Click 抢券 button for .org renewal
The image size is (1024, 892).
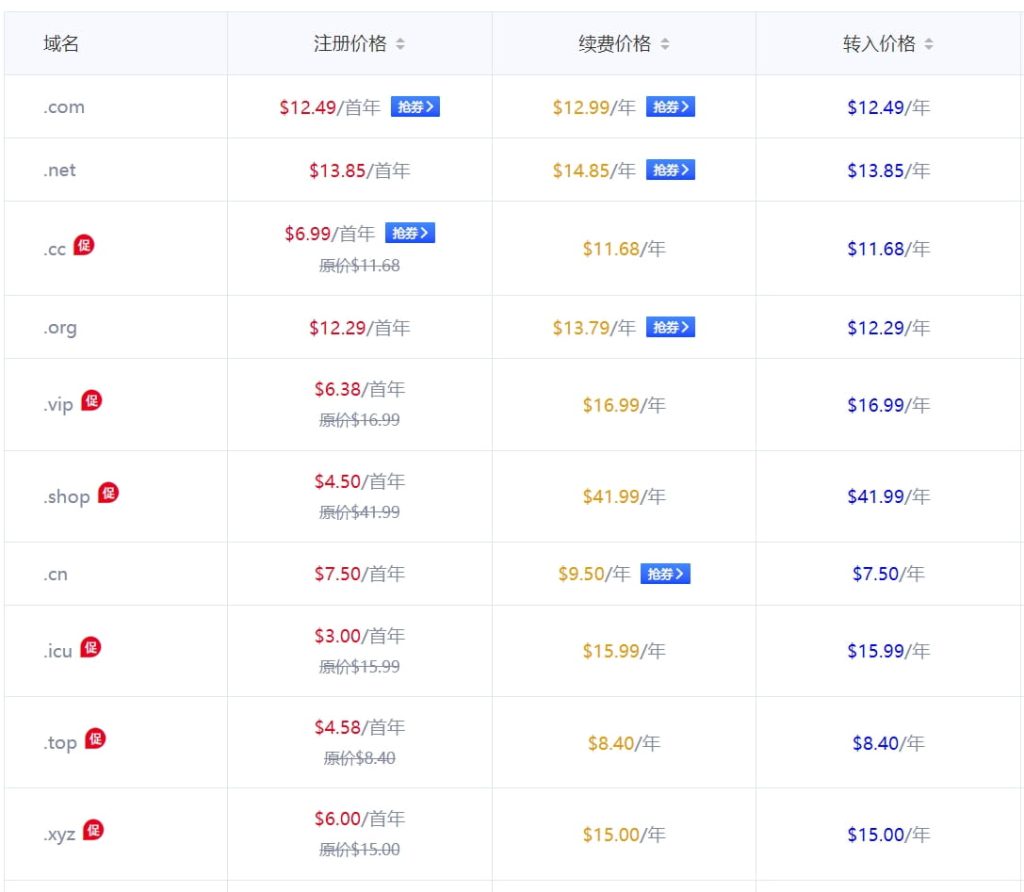(670, 327)
